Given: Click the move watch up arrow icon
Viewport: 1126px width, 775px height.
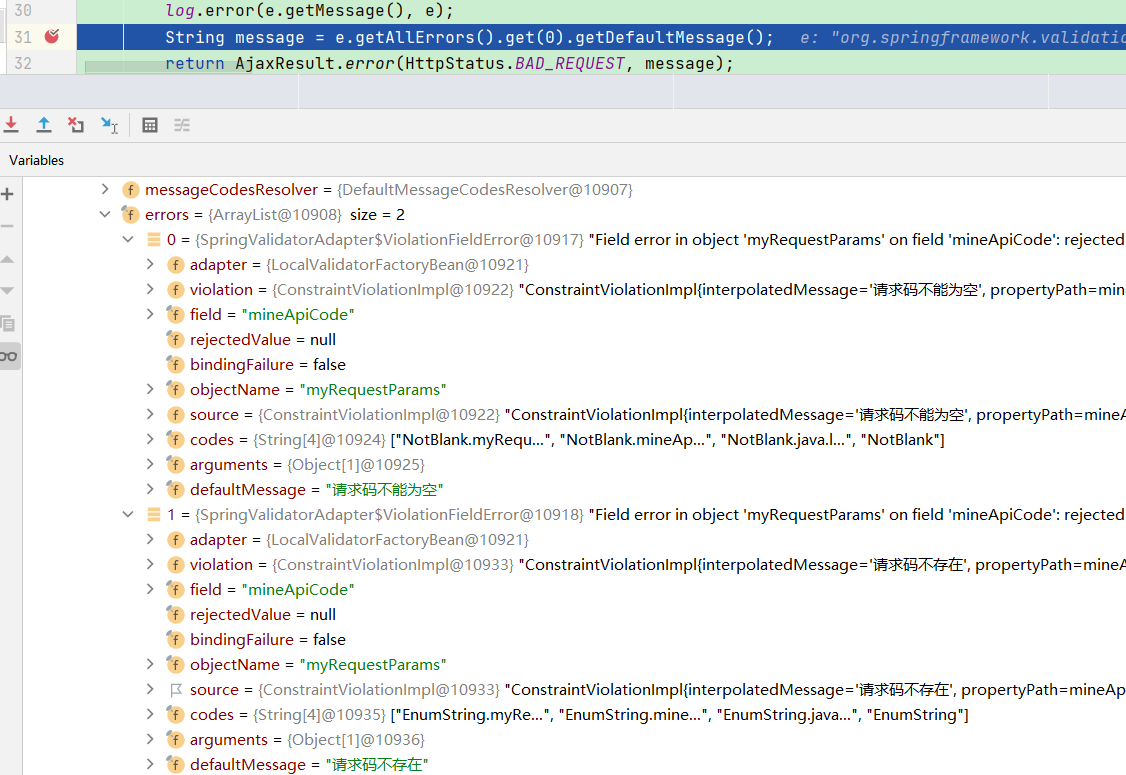Looking at the screenshot, I should pyautogui.click(x=7, y=259).
